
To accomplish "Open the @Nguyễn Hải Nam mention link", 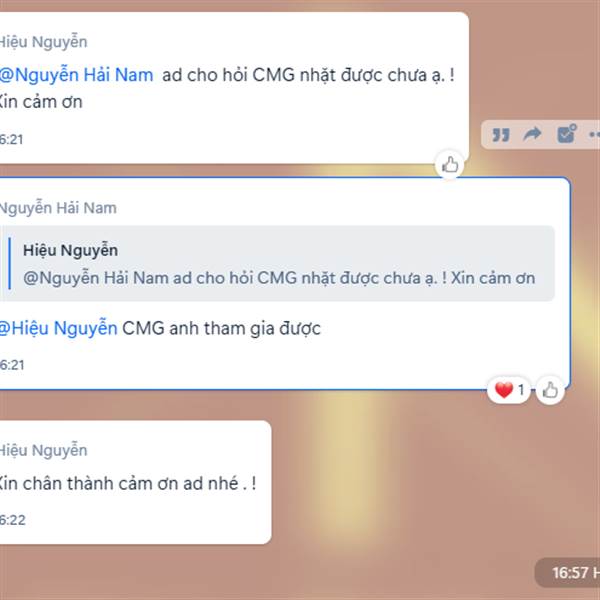I will [76, 75].
